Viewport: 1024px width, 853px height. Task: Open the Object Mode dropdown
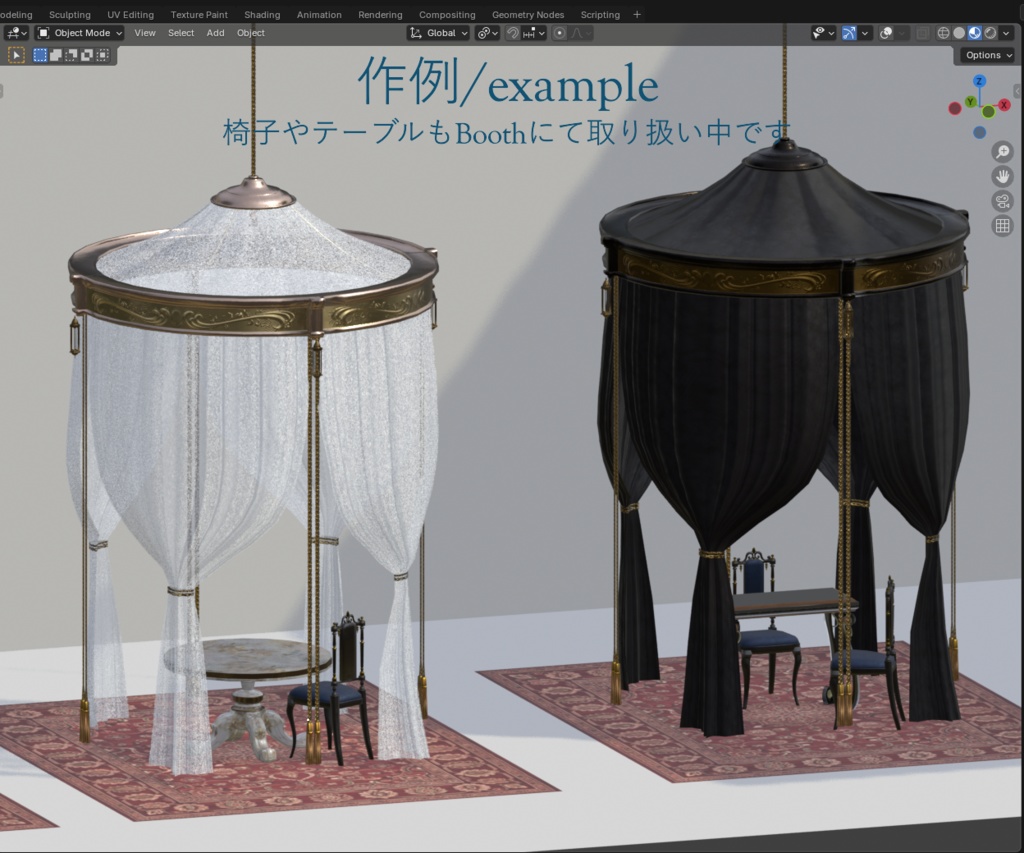tap(78, 32)
